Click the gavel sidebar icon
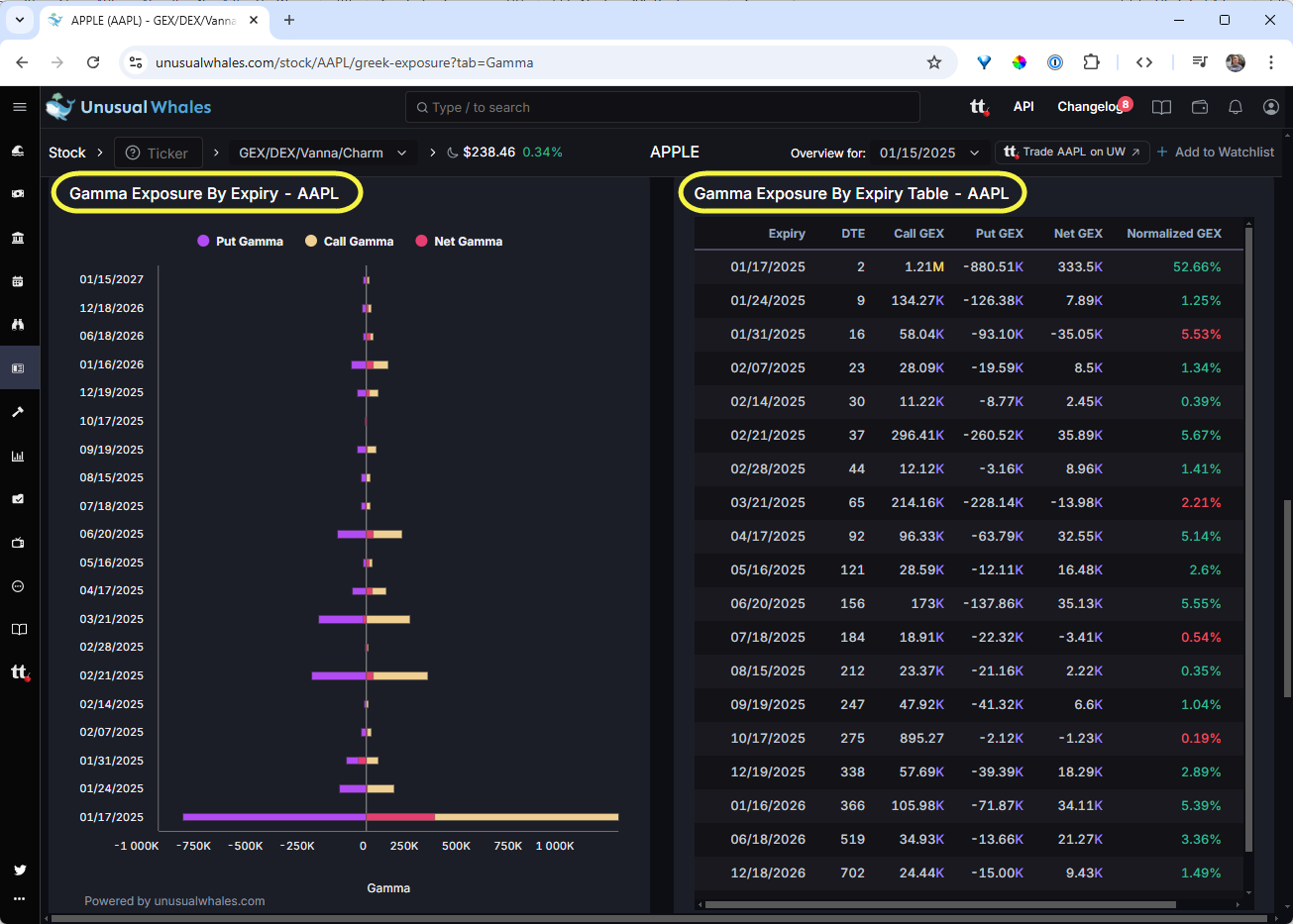 click(18, 412)
